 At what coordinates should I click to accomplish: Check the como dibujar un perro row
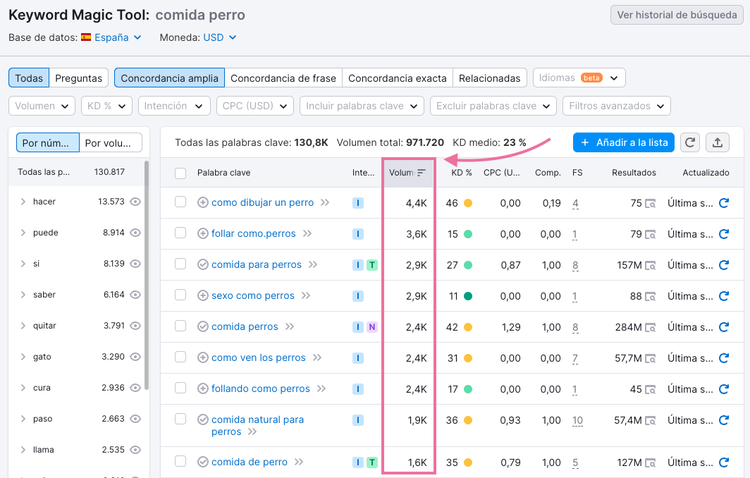180,202
